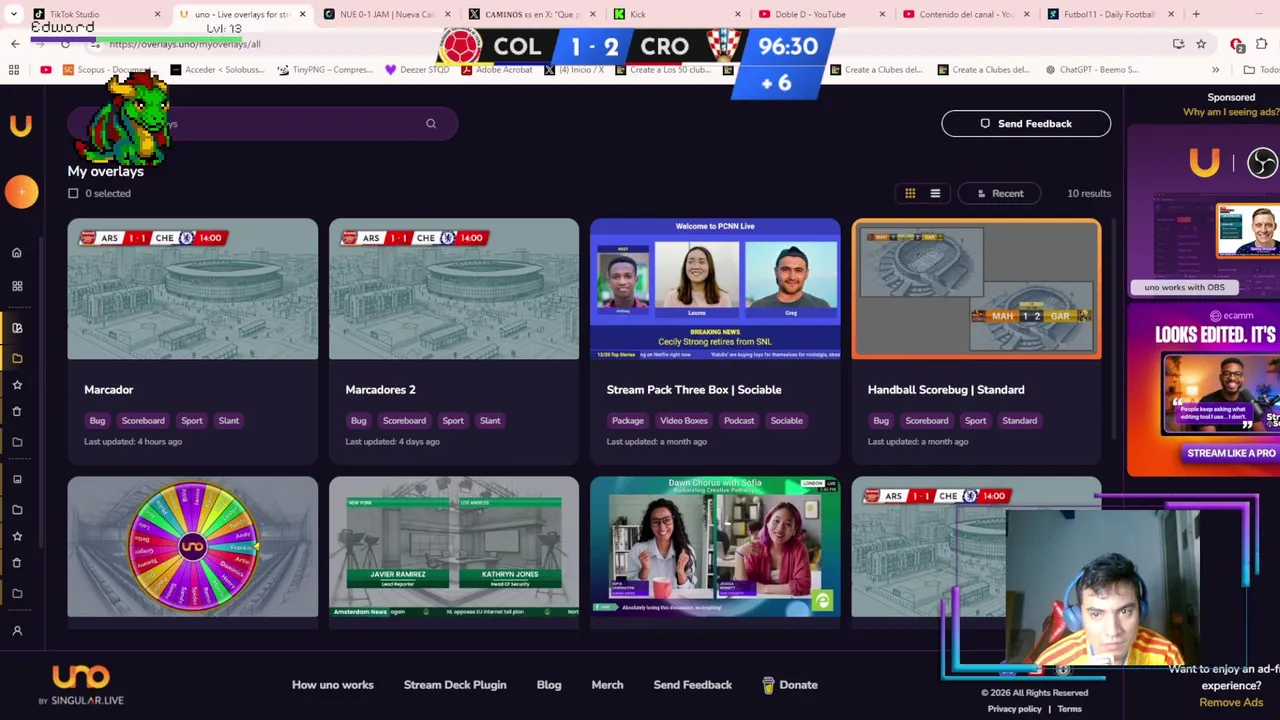Click Standard tag on Handball Scorebug card

1020,421
